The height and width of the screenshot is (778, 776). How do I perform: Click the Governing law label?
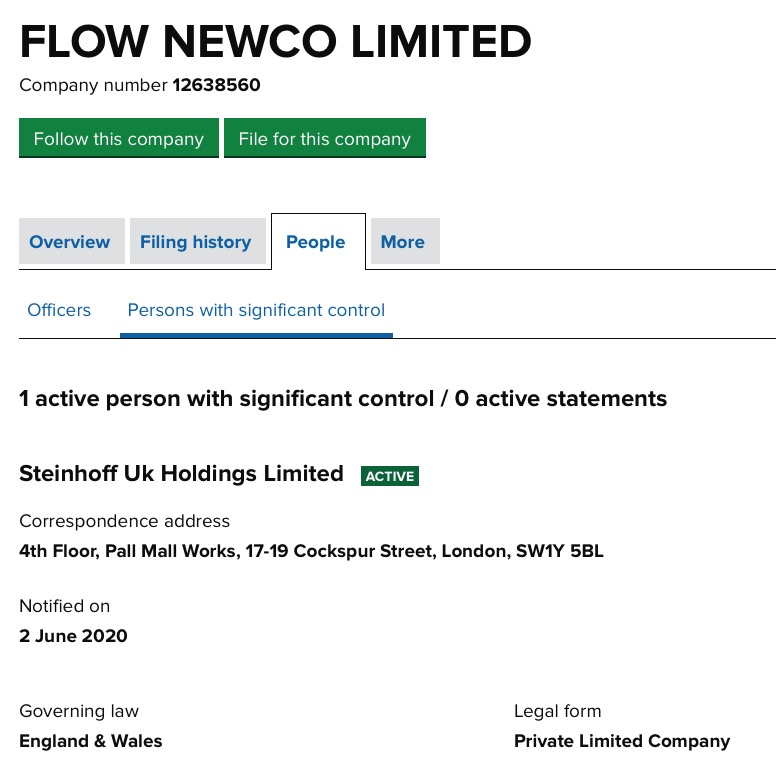(x=79, y=711)
